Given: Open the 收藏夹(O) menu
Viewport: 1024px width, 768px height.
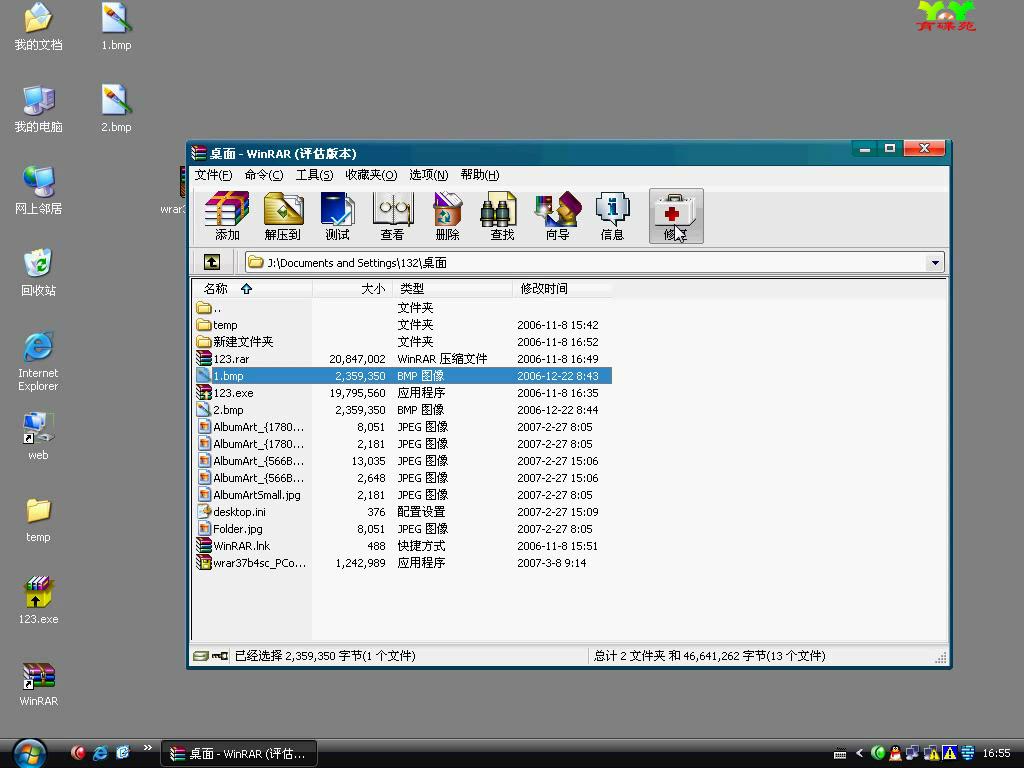Looking at the screenshot, I should coord(371,175).
